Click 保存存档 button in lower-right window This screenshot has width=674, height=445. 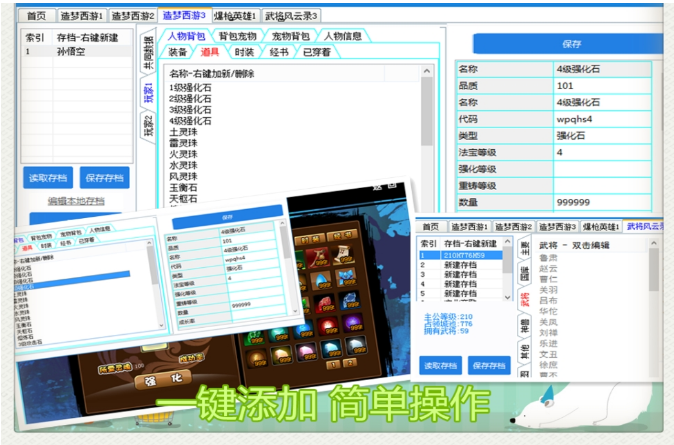(x=489, y=365)
